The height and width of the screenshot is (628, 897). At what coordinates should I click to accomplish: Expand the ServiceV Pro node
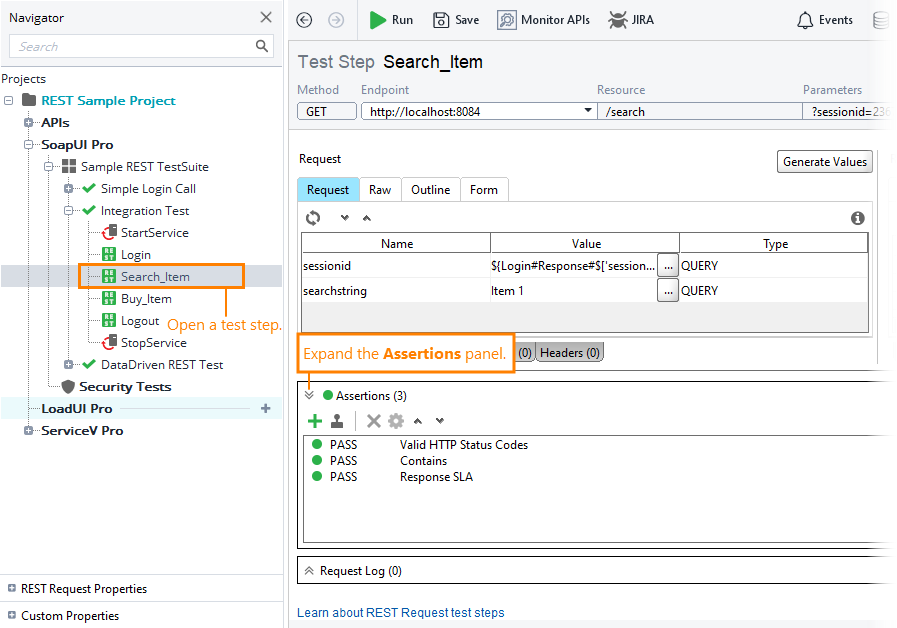(x=28, y=431)
